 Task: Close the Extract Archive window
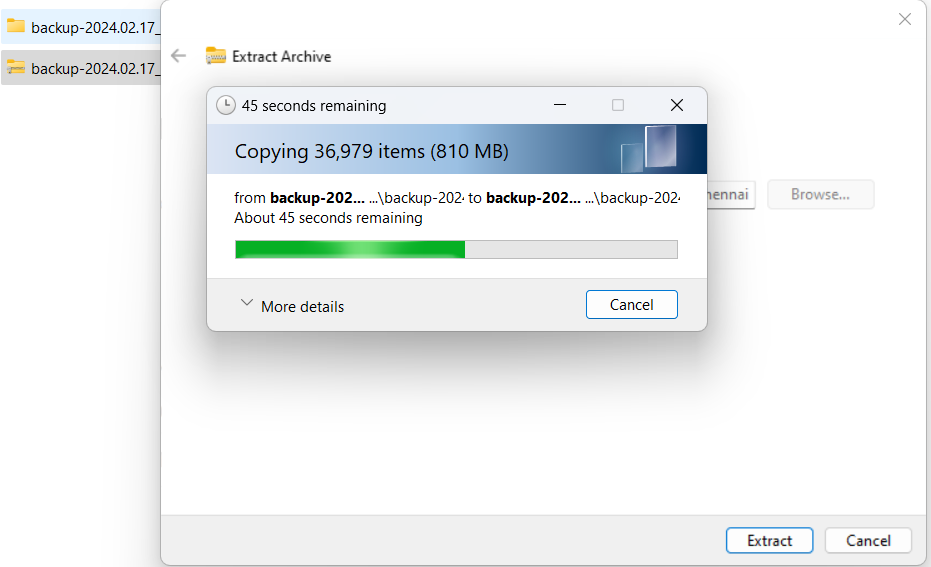coord(904,19)
